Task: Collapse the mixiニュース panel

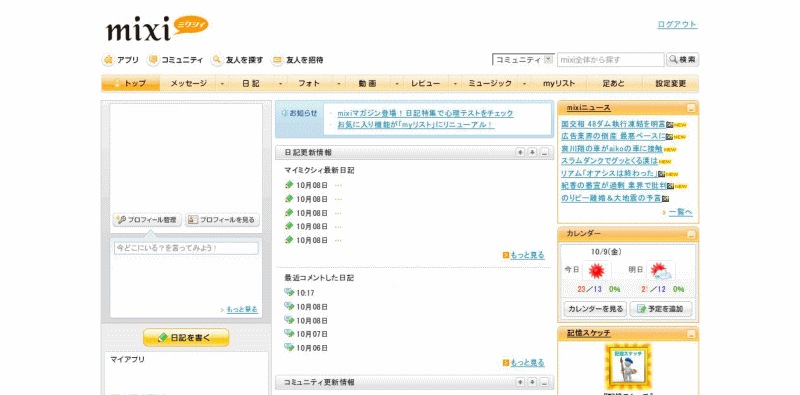Action: (x=690, y=108)
